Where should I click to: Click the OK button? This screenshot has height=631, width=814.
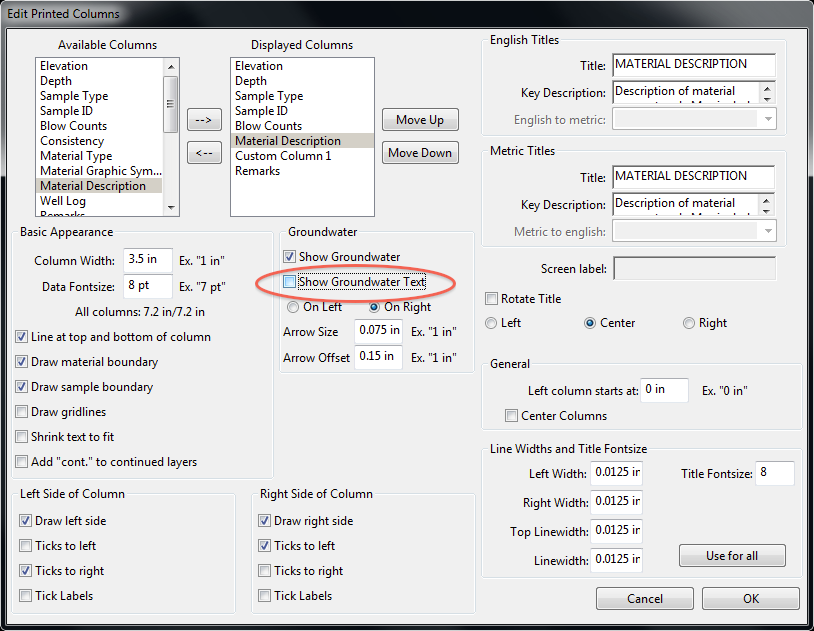click(x=750, y=599)
